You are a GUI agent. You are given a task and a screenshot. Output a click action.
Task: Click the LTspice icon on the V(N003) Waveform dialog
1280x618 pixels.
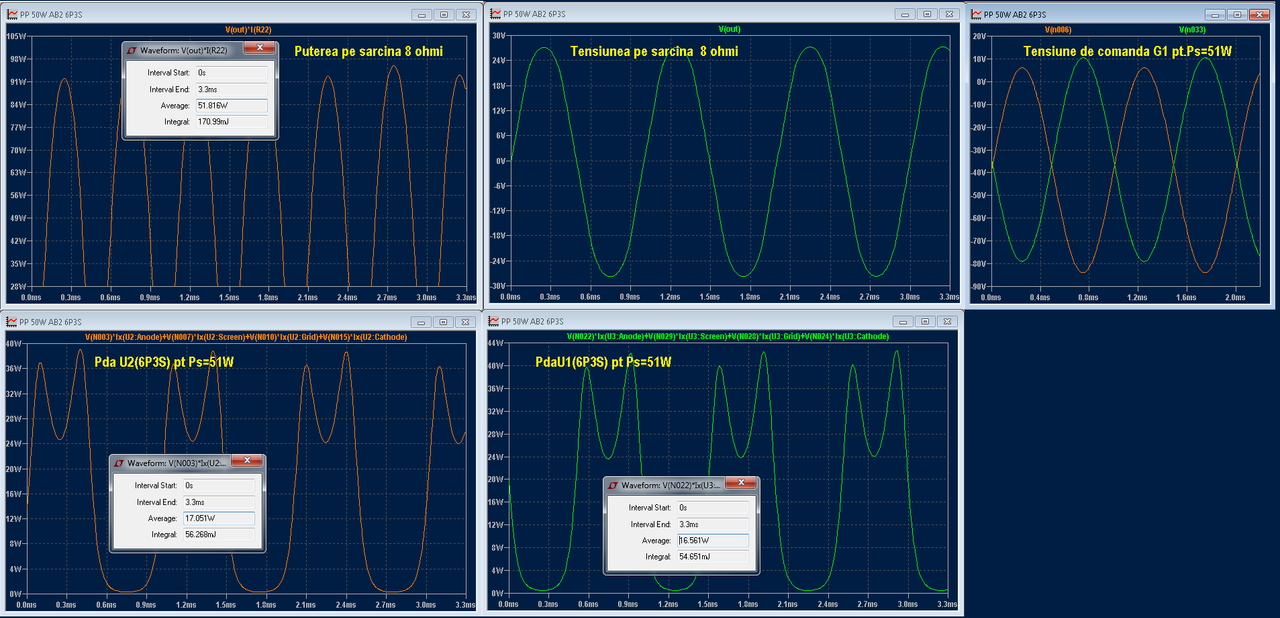coord(118,463)
